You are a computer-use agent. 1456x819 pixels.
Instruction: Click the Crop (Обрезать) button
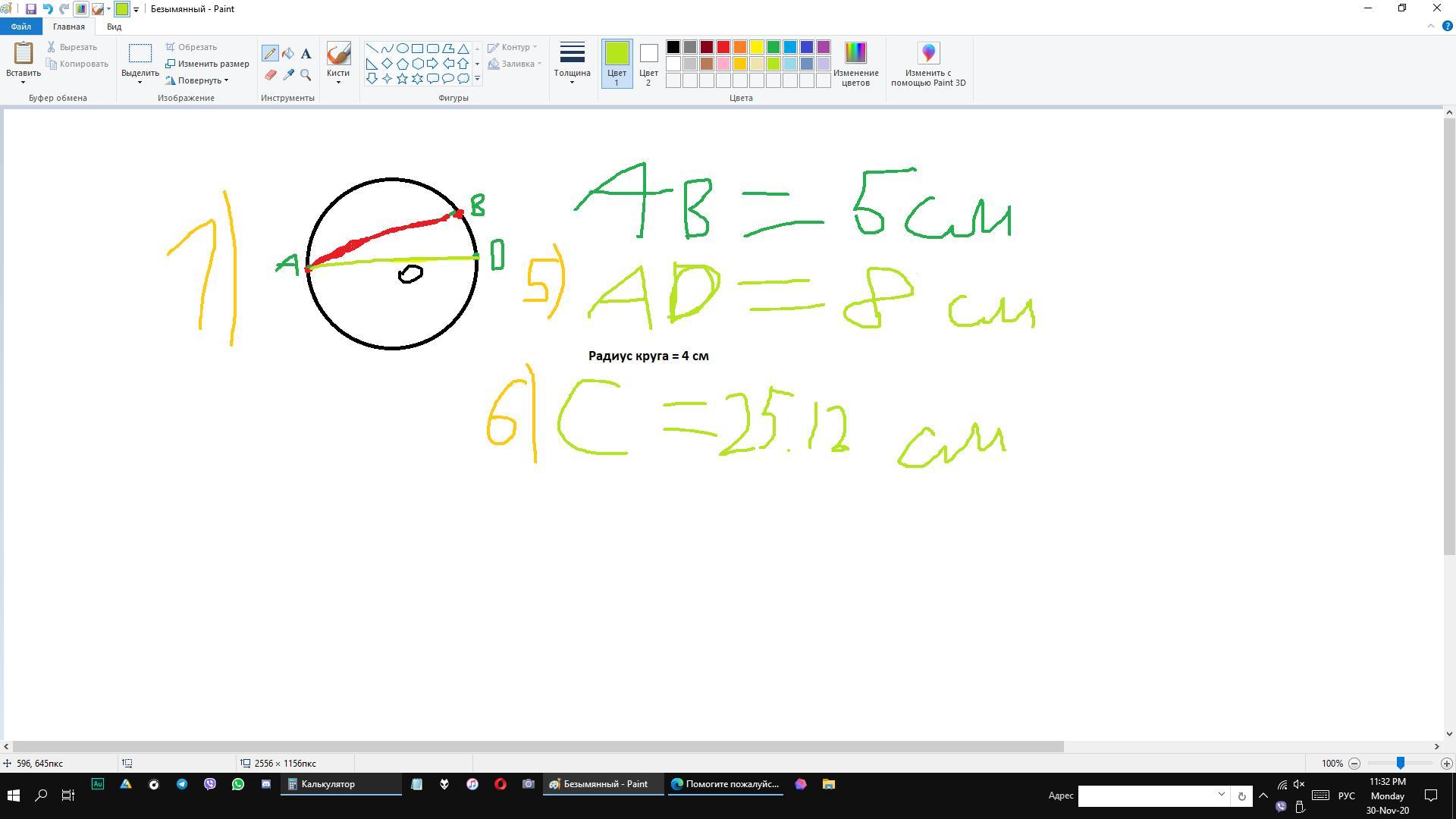pos(191,47)
